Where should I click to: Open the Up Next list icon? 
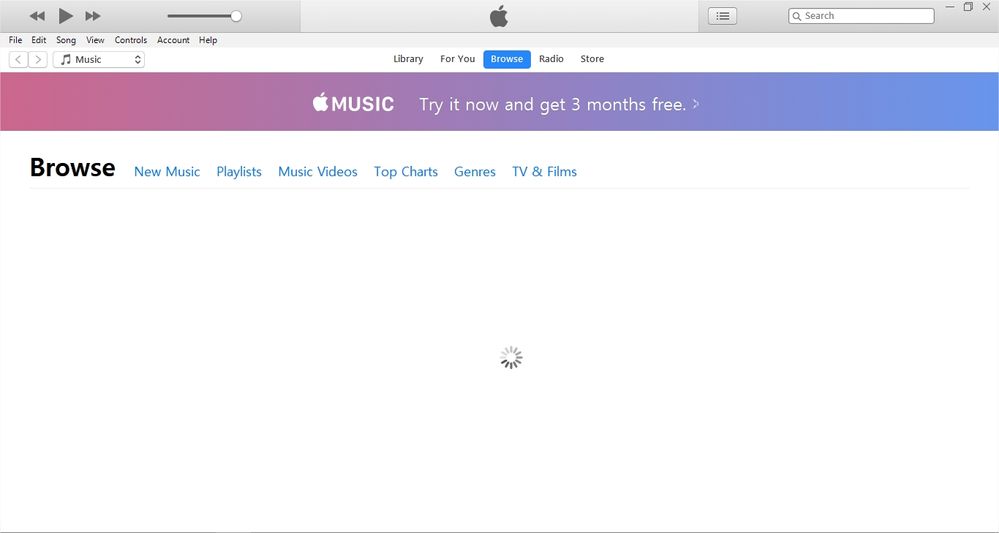coord(722,16)
